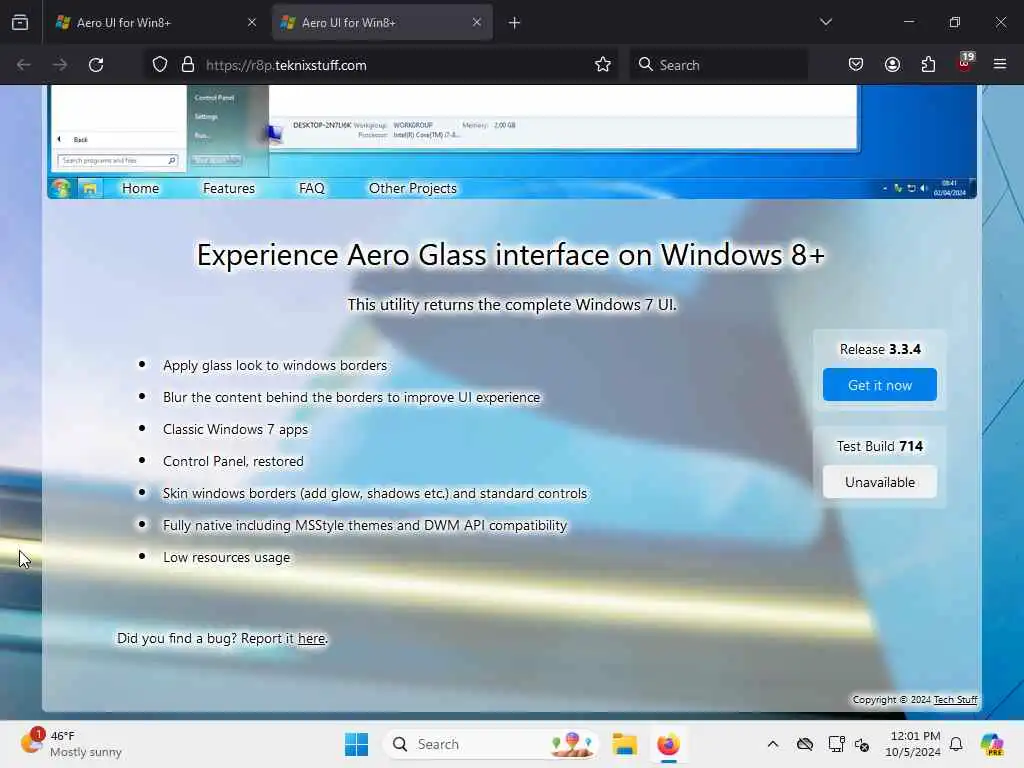Open a new browser tab
The width and height of the screenshot is (1024, 768).
[515, 23]
